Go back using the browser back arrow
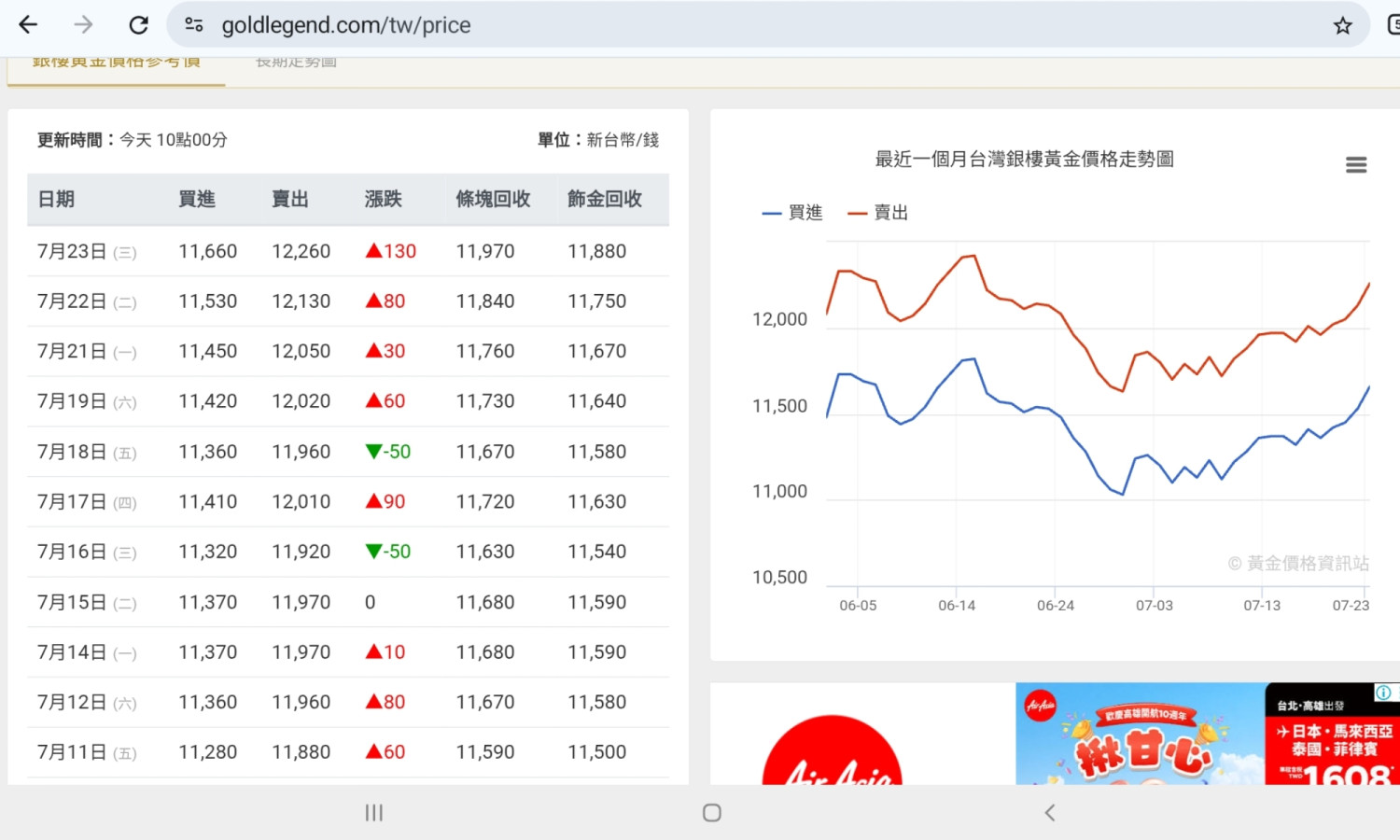 pos(29,25)
